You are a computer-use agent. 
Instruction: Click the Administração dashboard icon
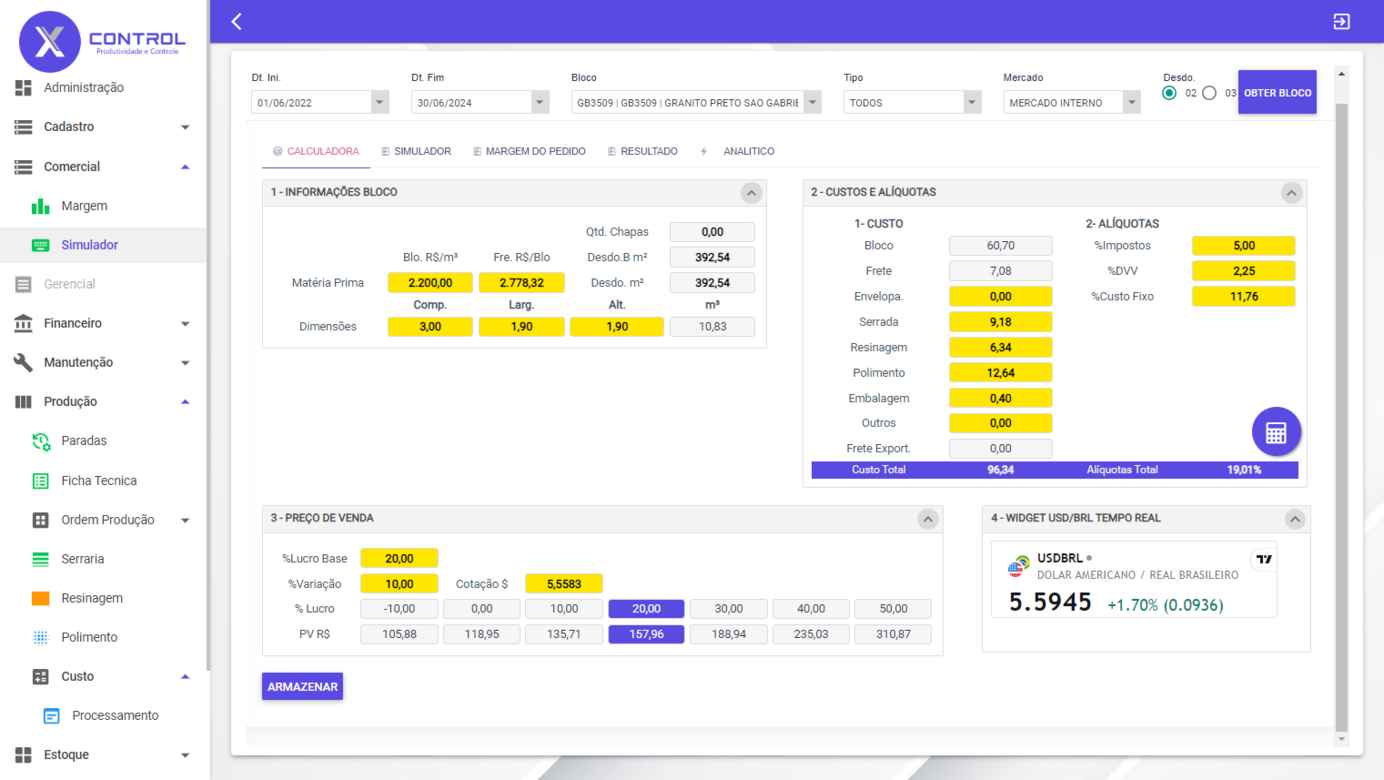click(x=23, y=88)
